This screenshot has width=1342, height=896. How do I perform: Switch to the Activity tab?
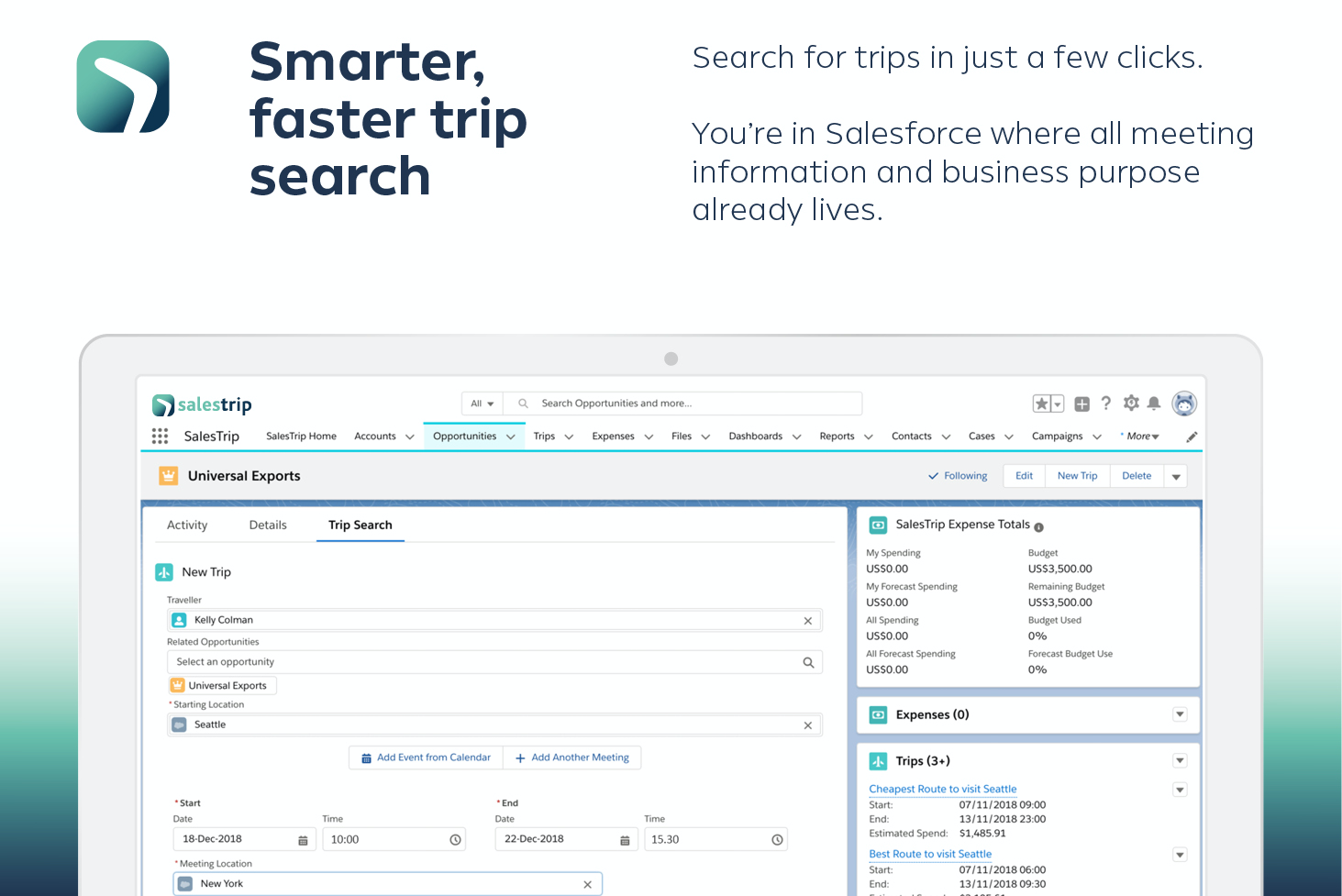pos(187,525)
